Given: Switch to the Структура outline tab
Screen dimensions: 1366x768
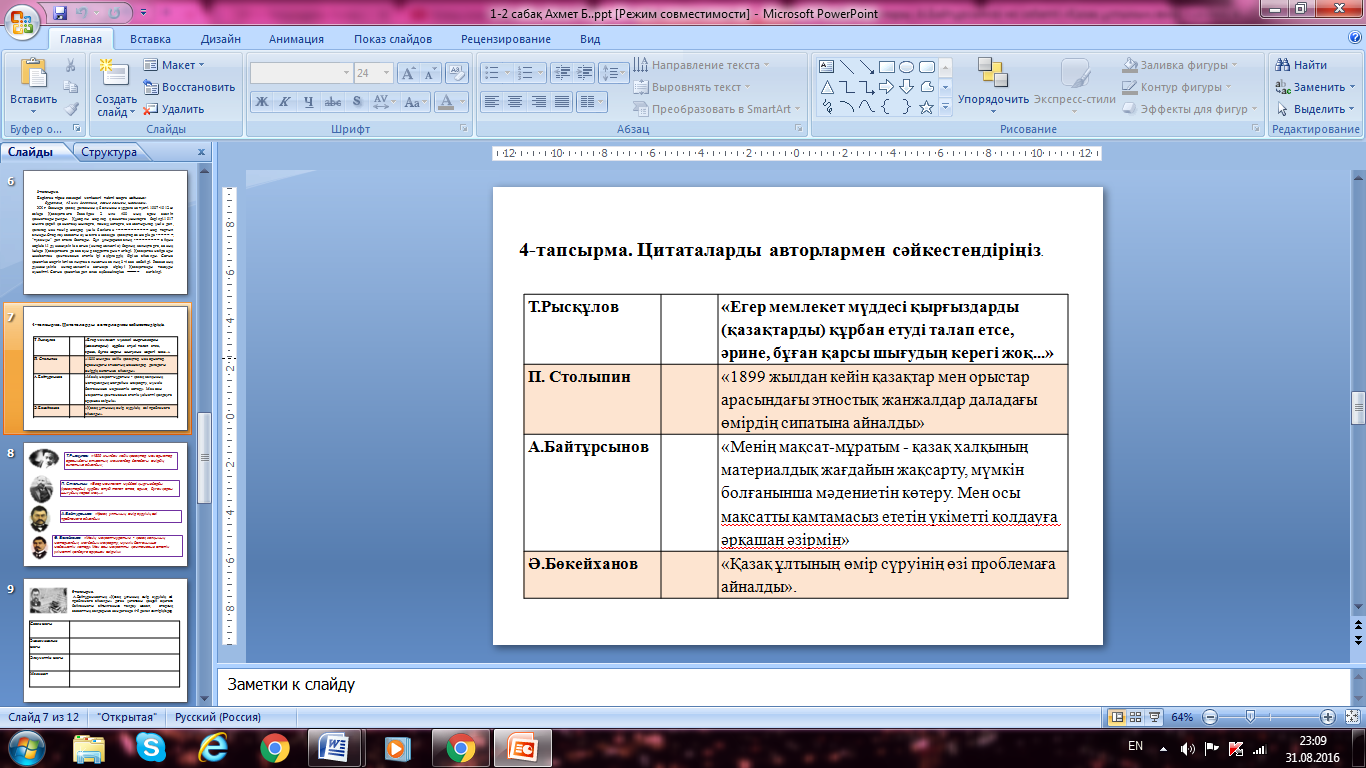Looking at the screenshot, I should pyautogui.click(x=109, y=152).
